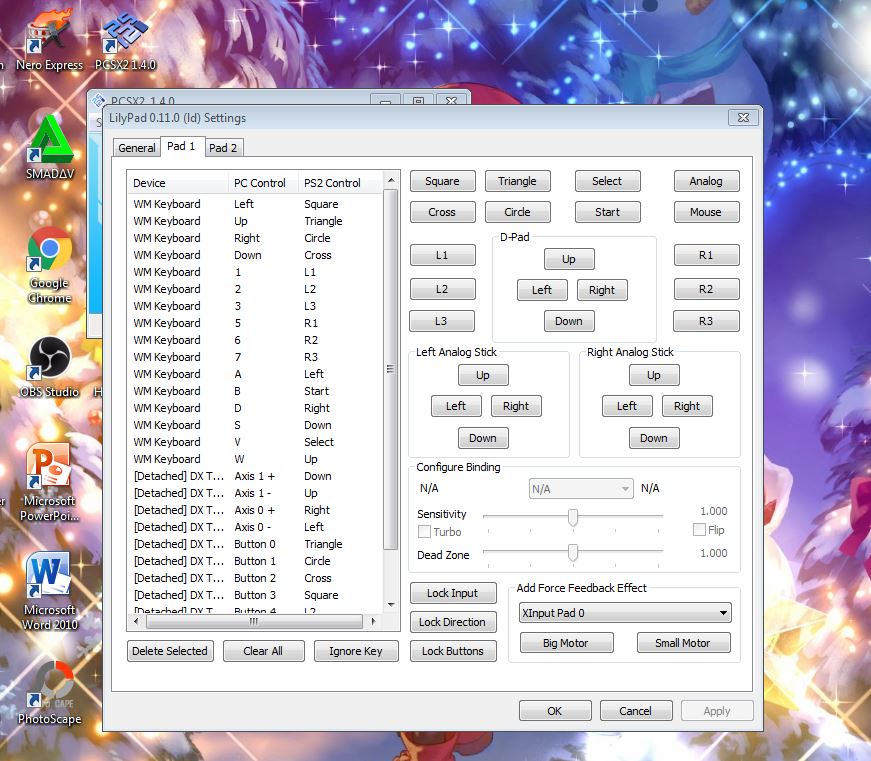Switch to the Pad 2 tab
Screen dimensions: 871x761
click(x=222, y=147)
